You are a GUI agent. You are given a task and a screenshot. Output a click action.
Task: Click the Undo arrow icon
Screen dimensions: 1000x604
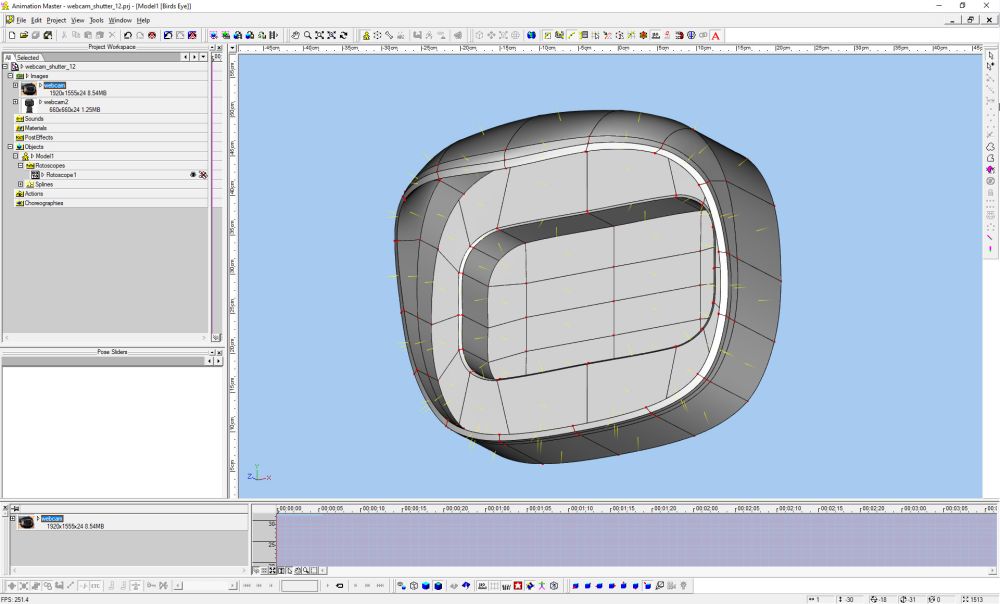(x=128, y=36)
